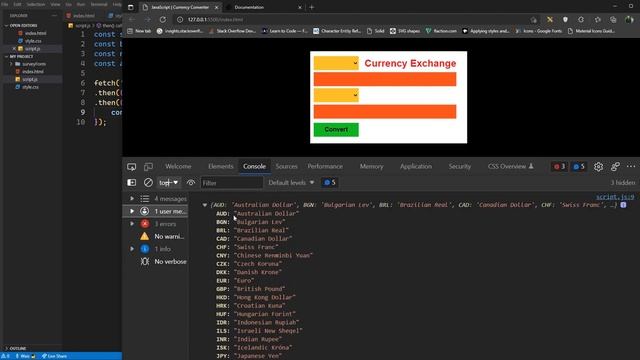Image resolution: width=640 pixels, height=360 pixels.
Task: Close the JavaScript Currency Converter browser tab
Action: [216, 7]
